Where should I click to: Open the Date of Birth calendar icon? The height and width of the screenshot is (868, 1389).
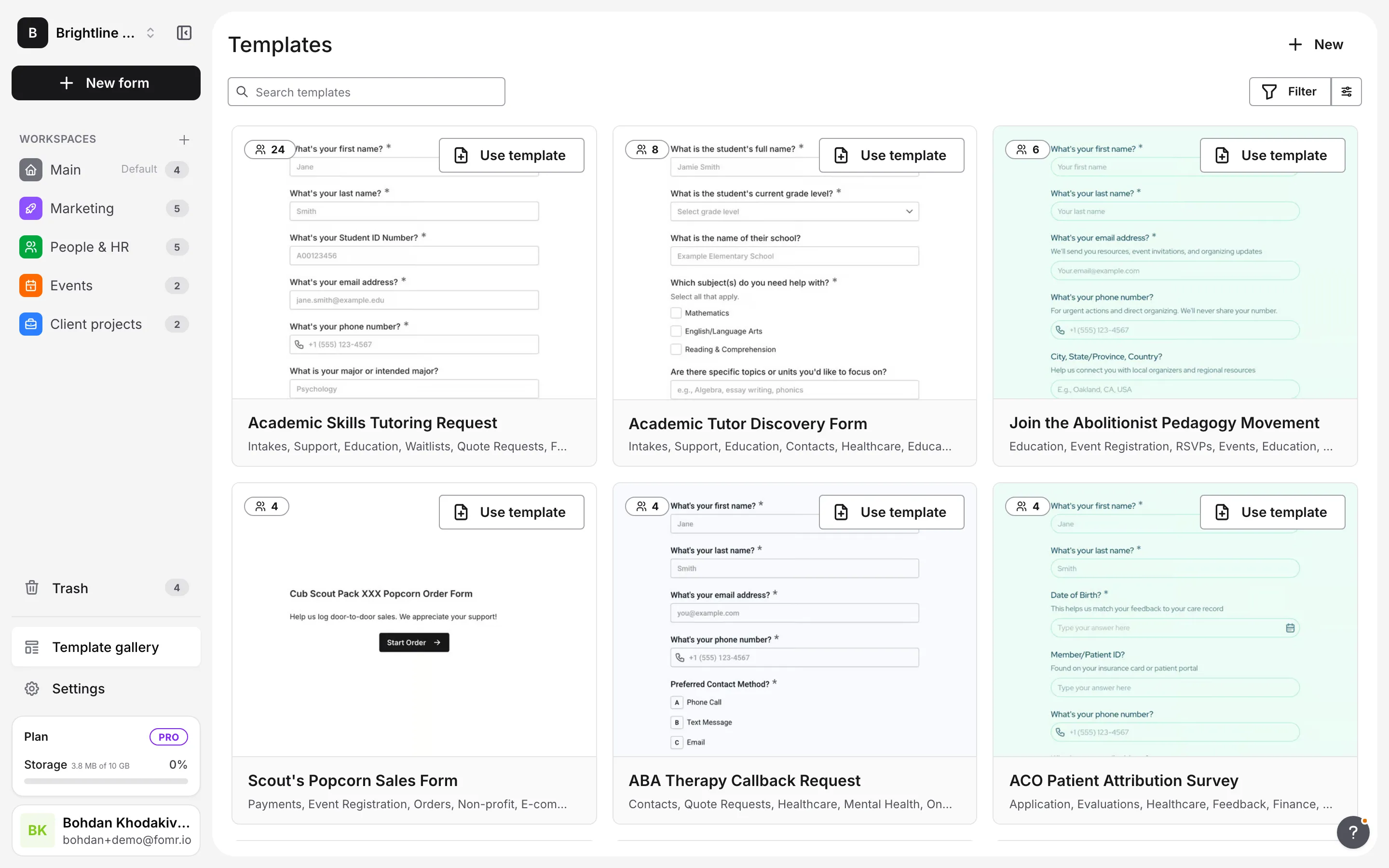1290,627
